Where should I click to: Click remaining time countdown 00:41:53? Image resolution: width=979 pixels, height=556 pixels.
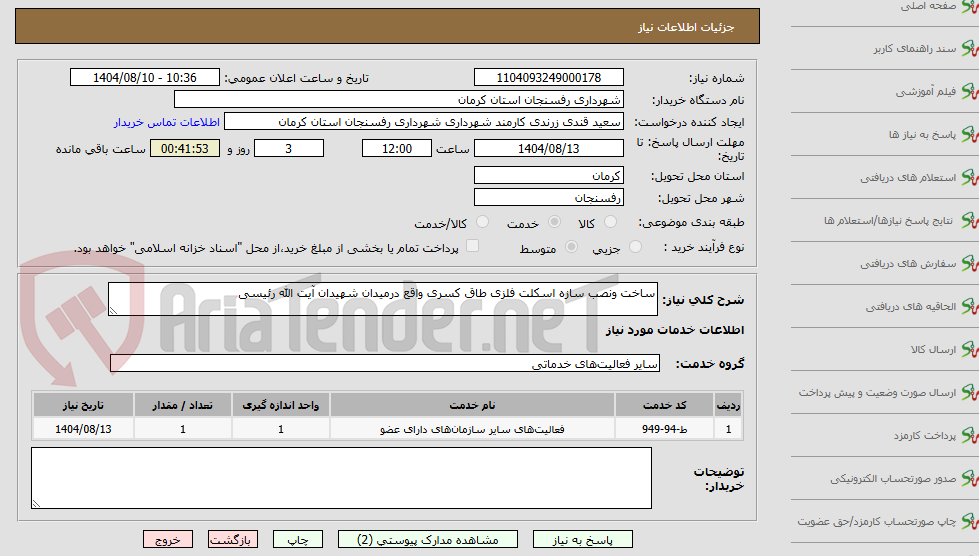tap(185, 149)
